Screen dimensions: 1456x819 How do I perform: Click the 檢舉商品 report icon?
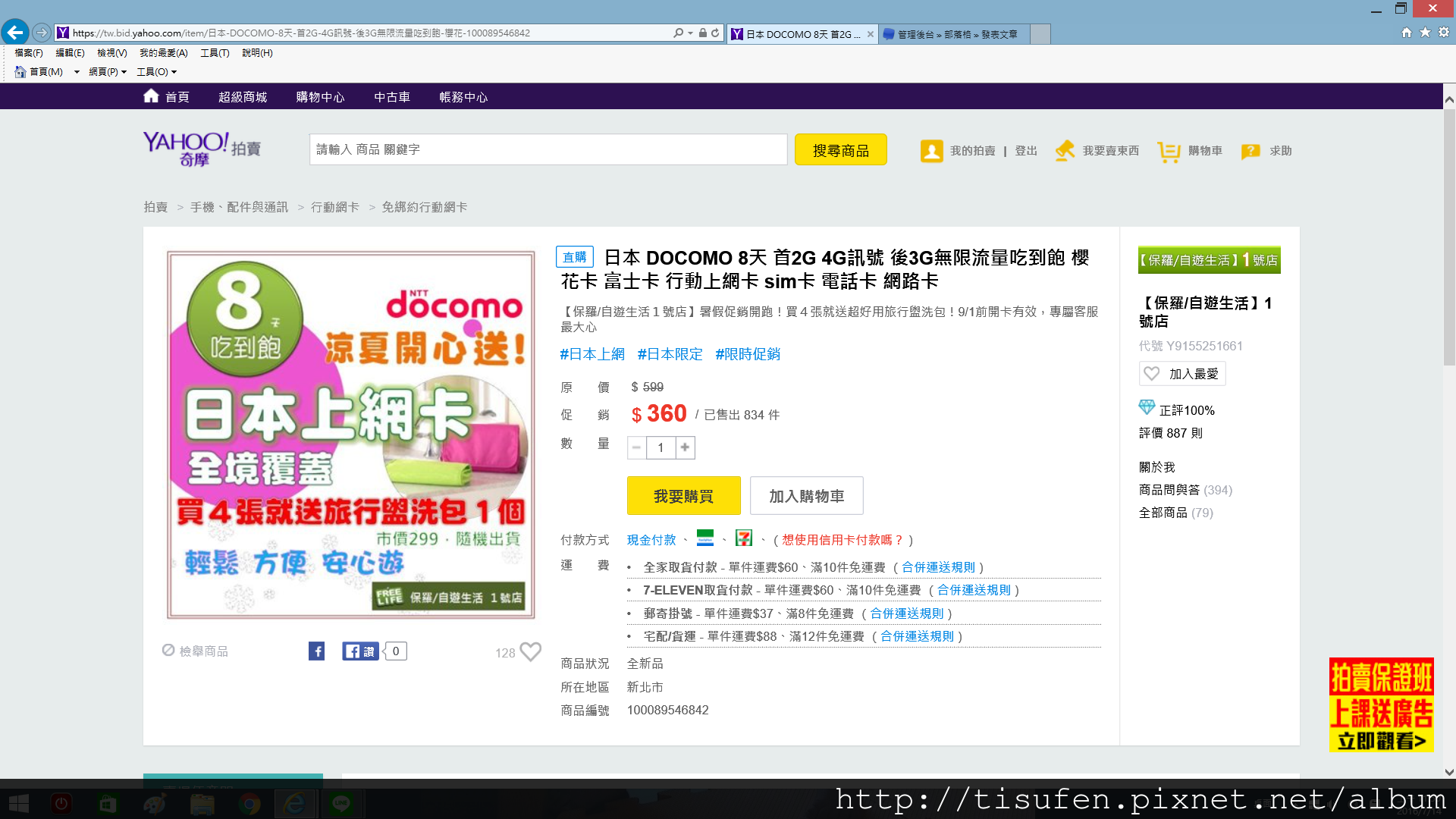click(168, 651)
